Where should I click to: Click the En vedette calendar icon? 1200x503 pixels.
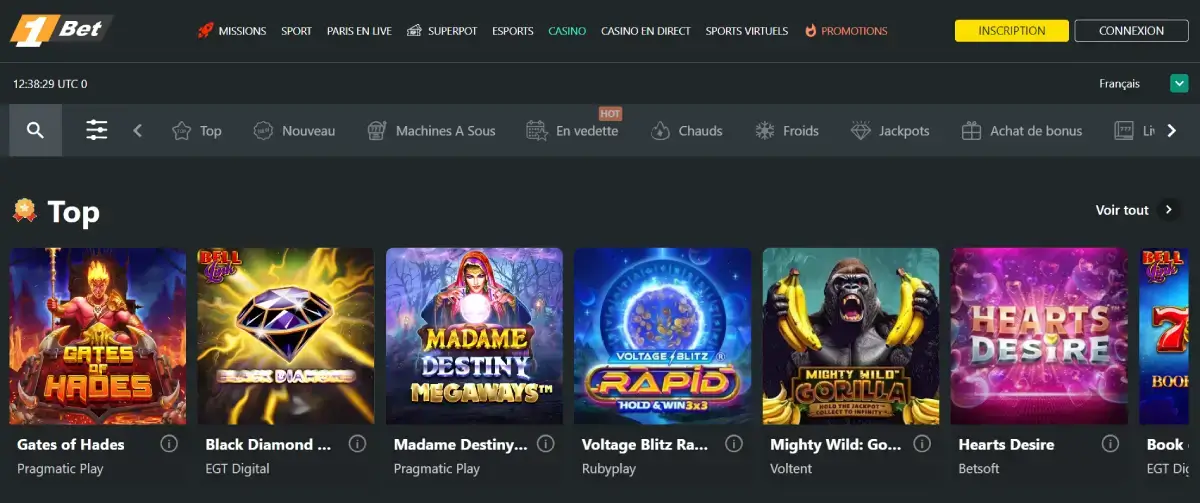(536, 131)
